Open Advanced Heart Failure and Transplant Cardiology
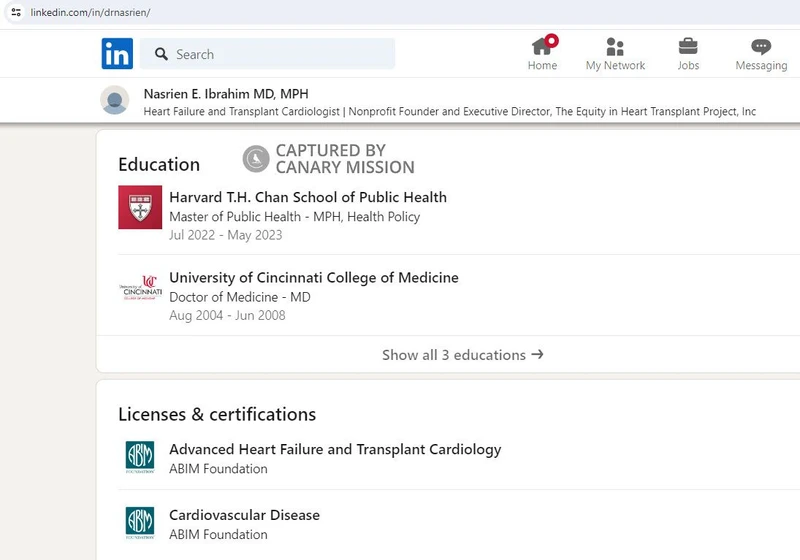The image size is (800, 560). click(335, 449)
